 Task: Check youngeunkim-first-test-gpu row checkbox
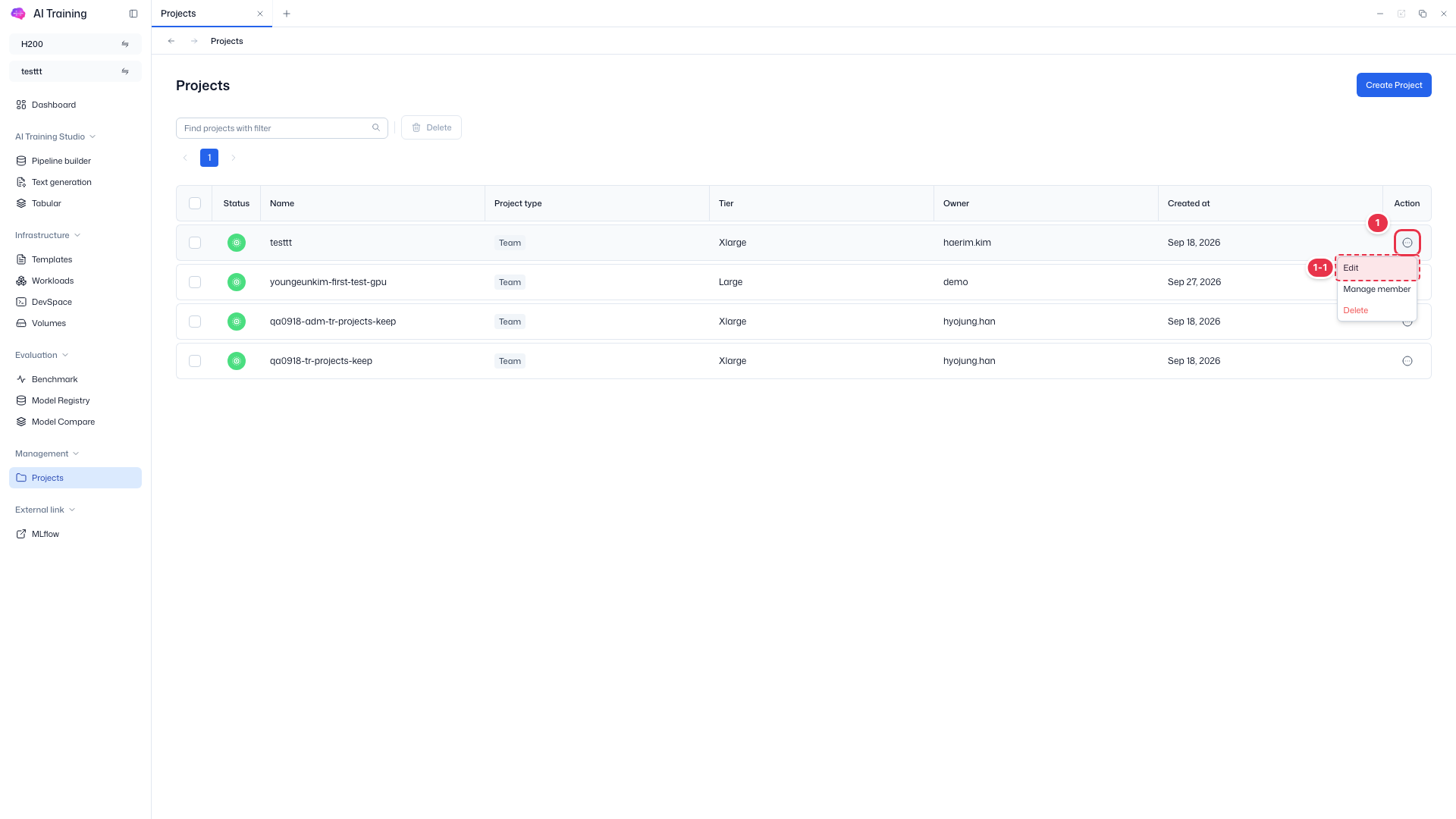point(195,282)
